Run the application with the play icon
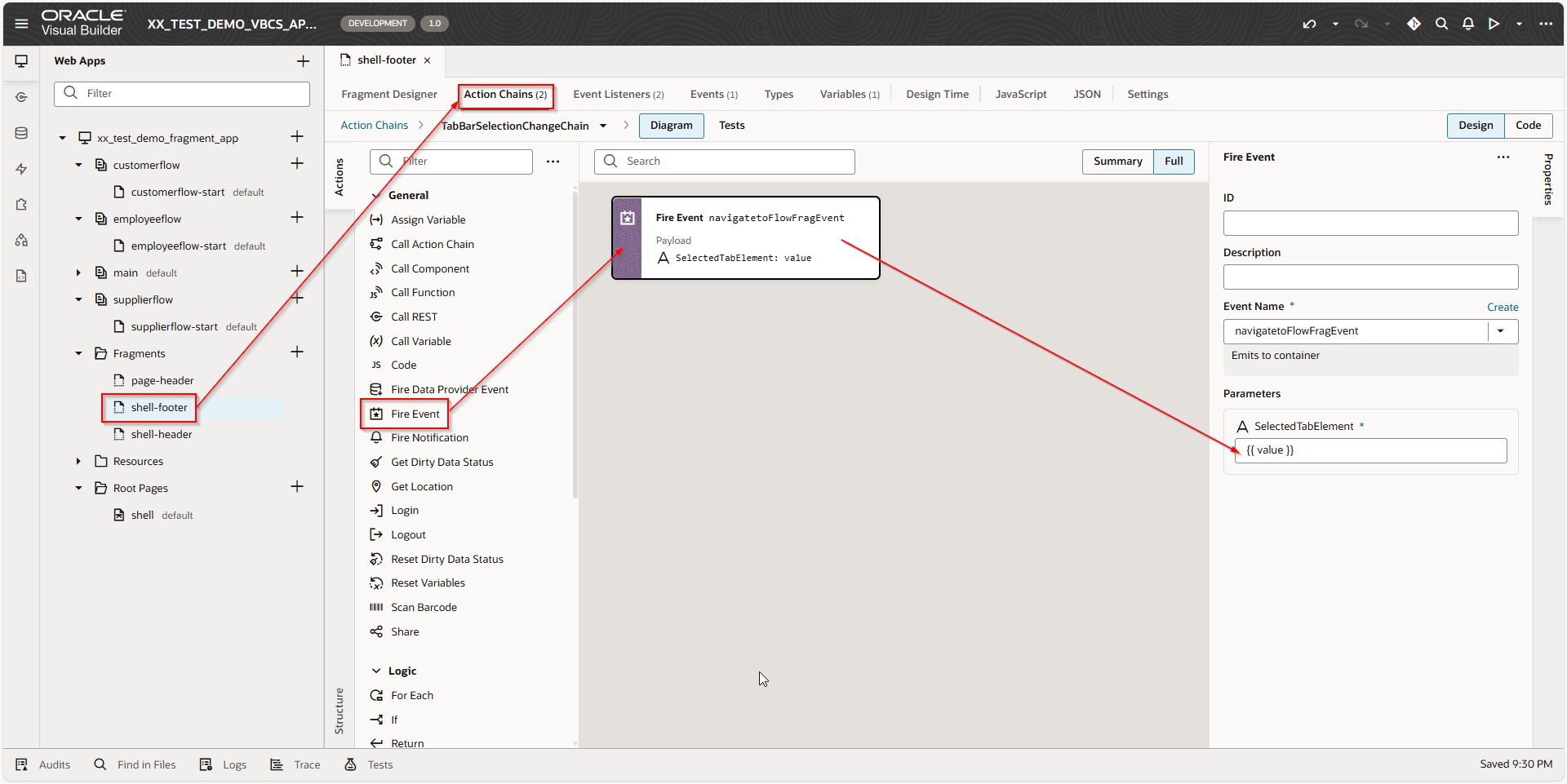 coord(1494,24)
